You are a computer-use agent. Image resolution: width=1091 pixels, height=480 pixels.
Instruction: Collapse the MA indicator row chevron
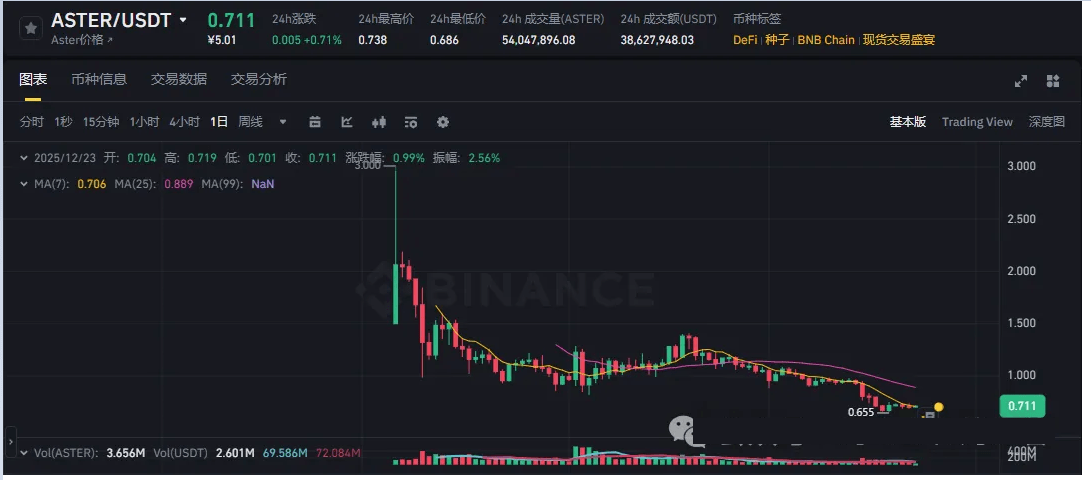25,184
